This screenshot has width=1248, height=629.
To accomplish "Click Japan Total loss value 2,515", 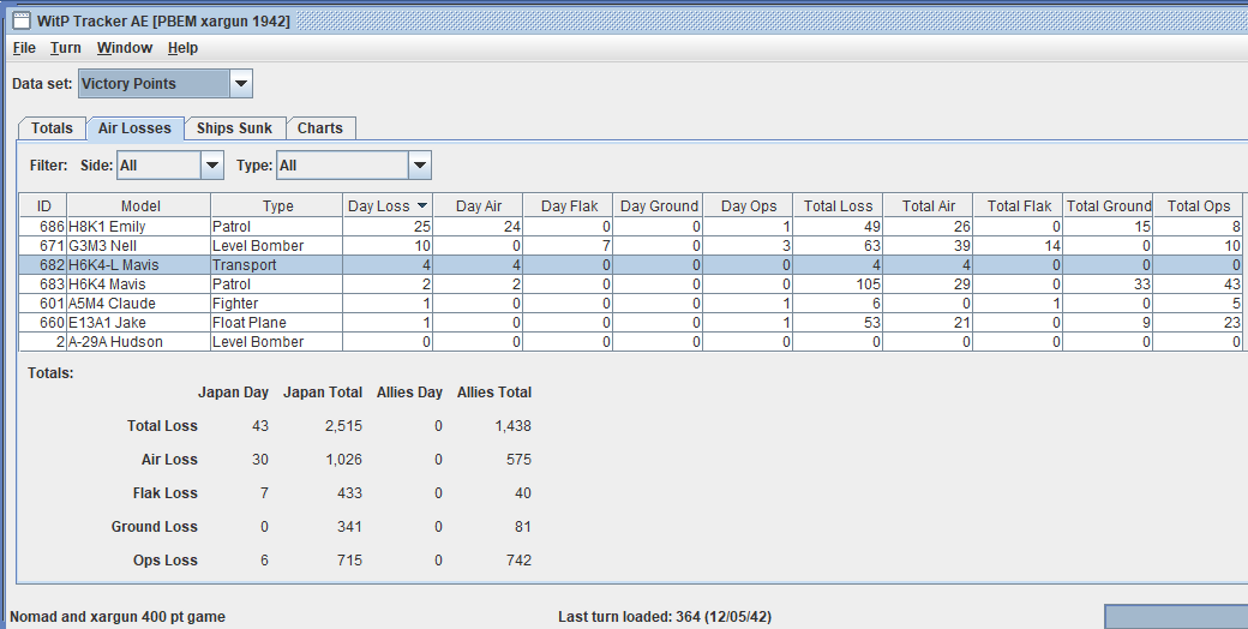I will point(342,425).
